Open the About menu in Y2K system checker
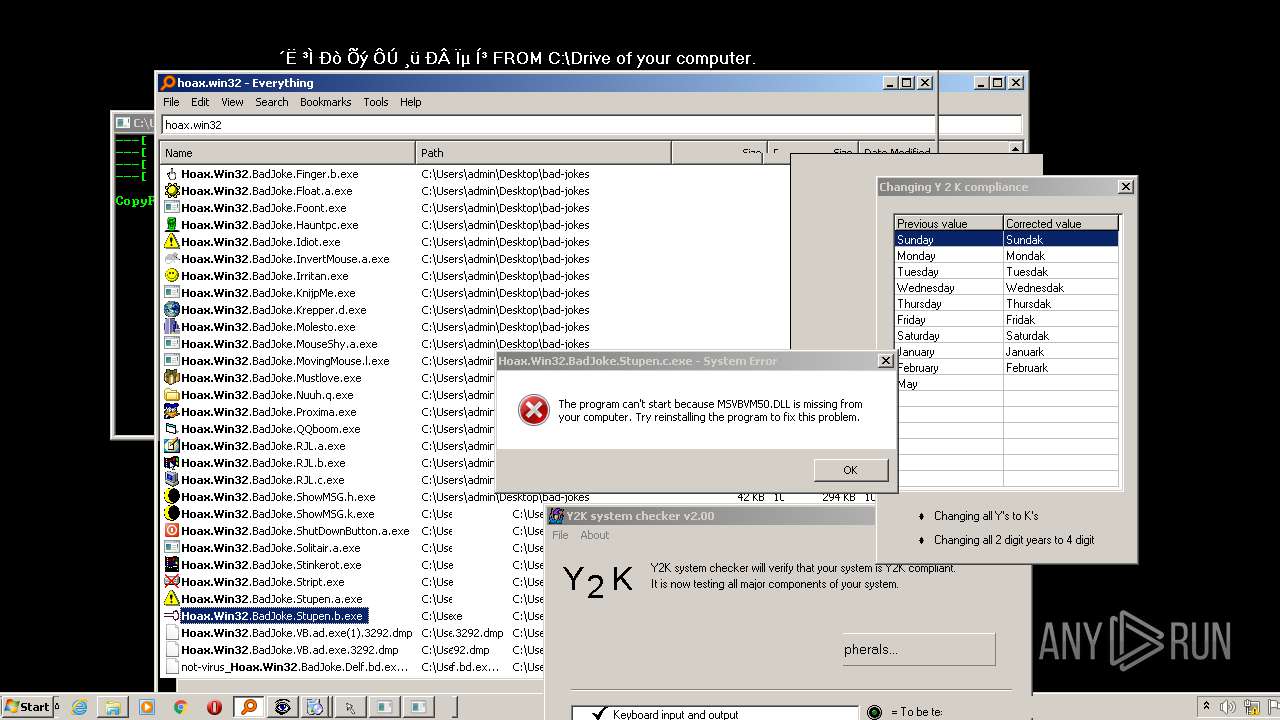The height and width of the screenshot is (720, 1280). 595,535
